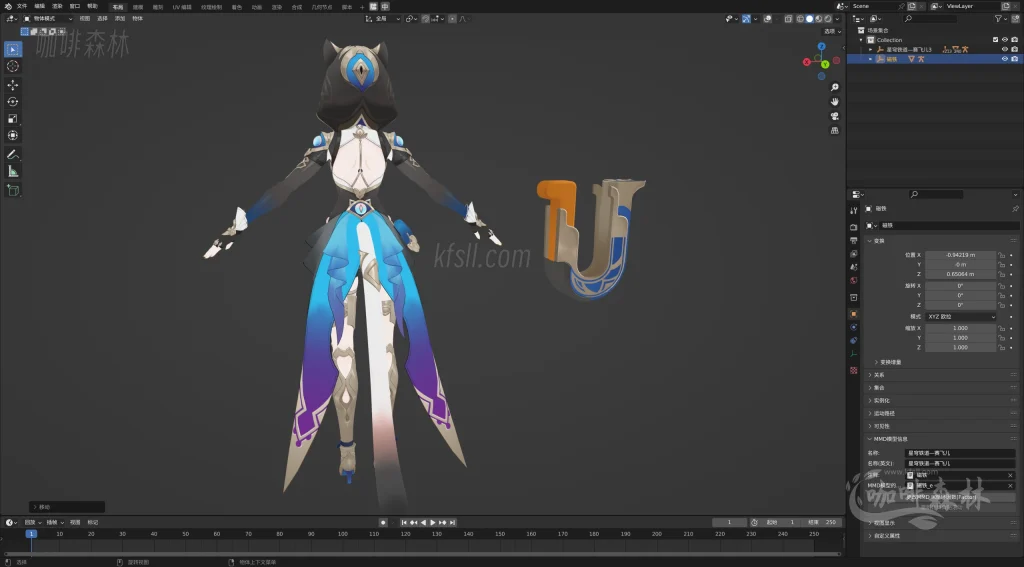Switch to the 几何节点 workspace tab
1024x567 pixels.
tap(321, 7)
